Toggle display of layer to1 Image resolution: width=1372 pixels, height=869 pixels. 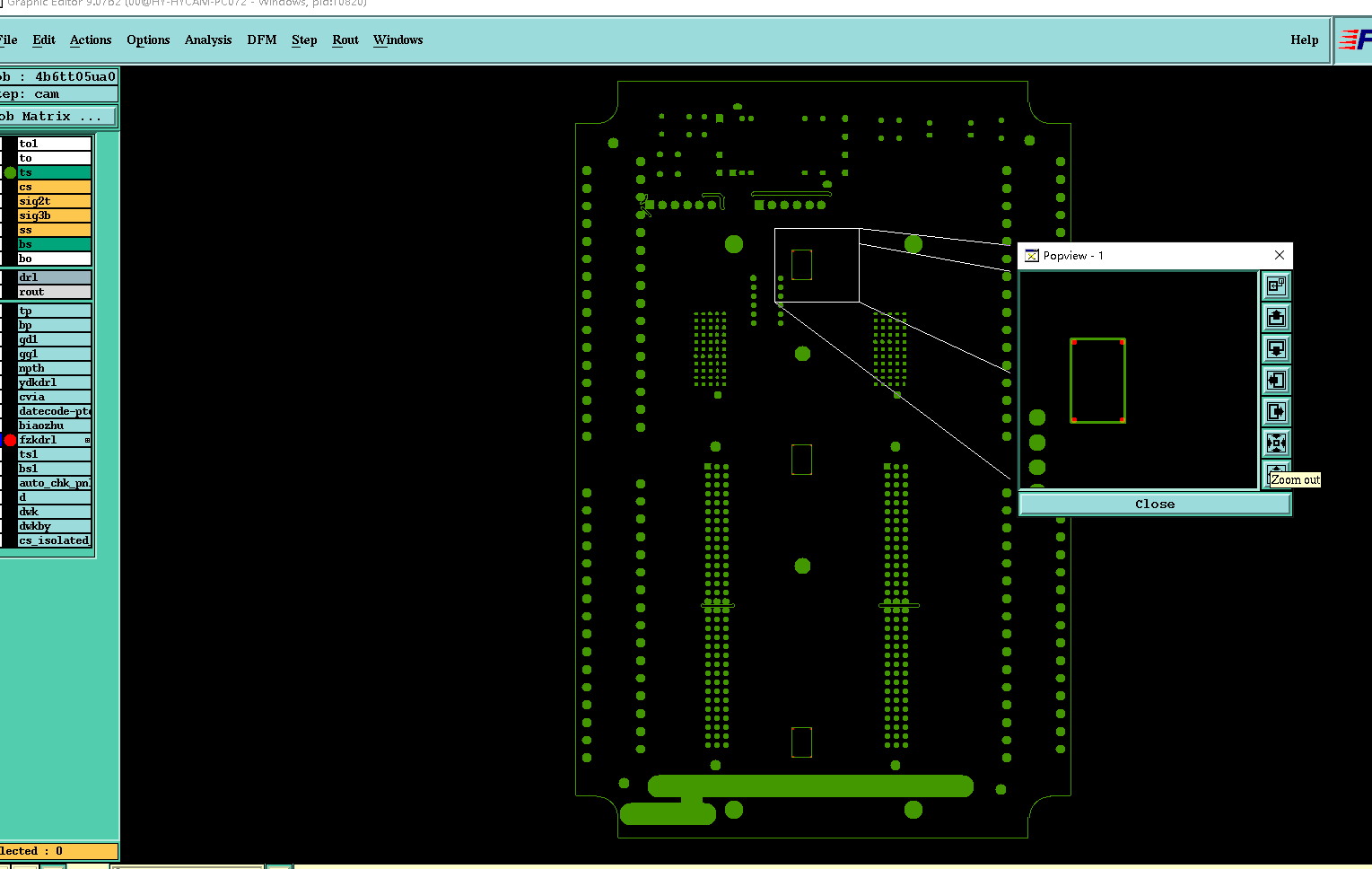point(55,144)
